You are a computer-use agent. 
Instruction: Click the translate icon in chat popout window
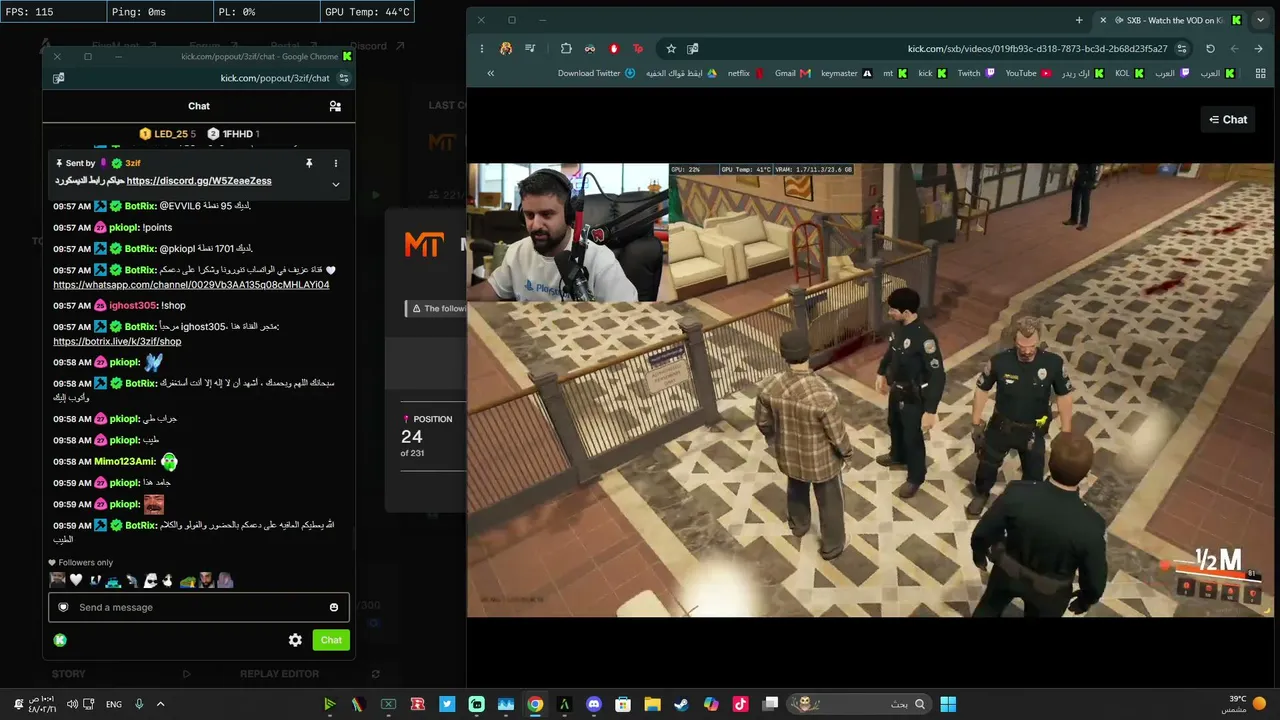(x=59, y=78)
